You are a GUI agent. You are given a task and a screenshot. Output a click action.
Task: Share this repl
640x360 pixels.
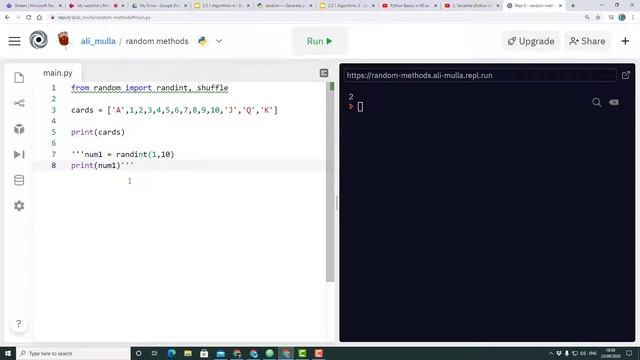pyautogui.click(x=587, y=41)
